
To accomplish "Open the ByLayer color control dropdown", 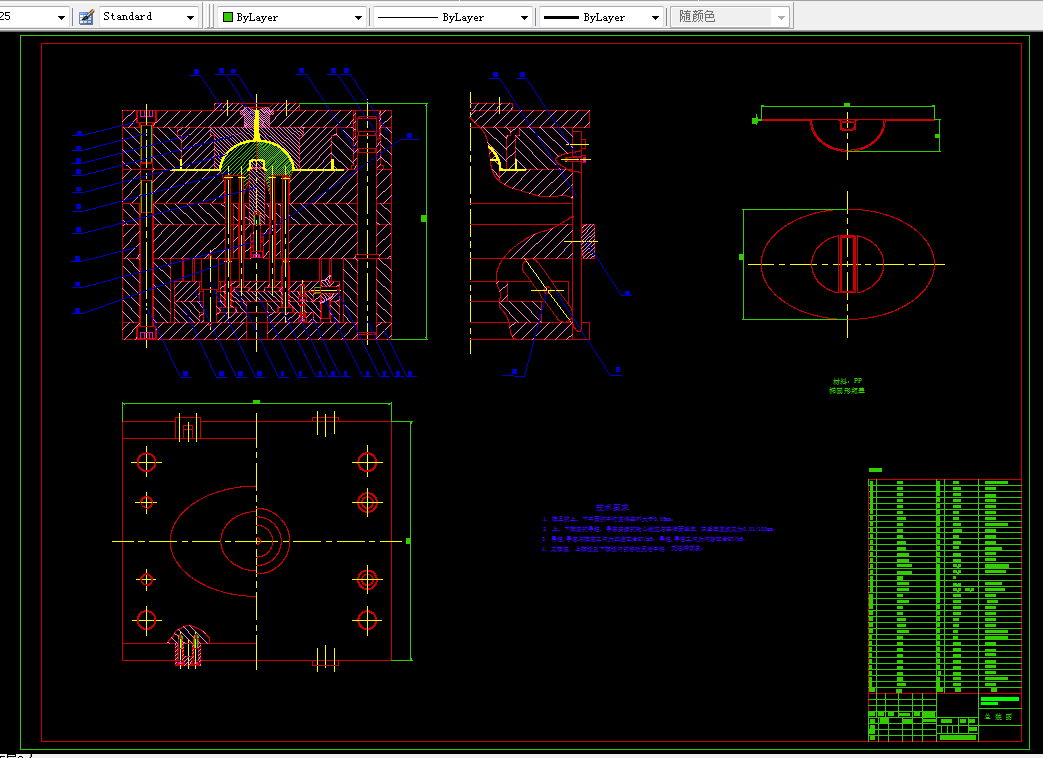I will [x=358, y=17].
